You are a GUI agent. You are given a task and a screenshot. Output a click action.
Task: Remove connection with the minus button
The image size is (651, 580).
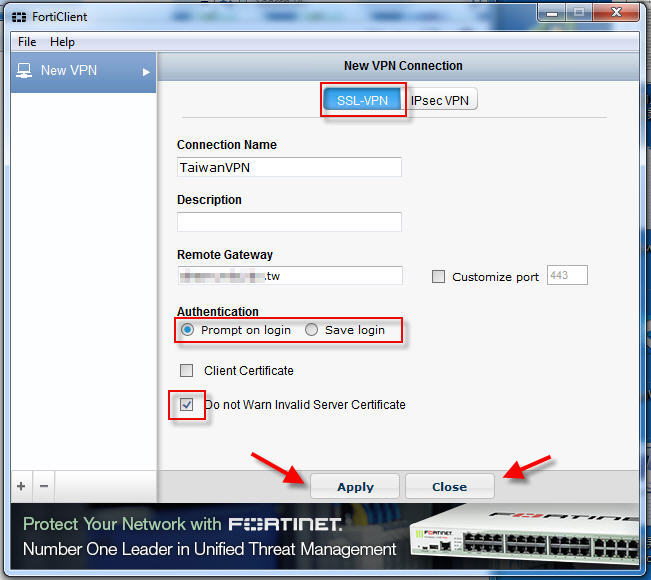[x=44, y=486]
